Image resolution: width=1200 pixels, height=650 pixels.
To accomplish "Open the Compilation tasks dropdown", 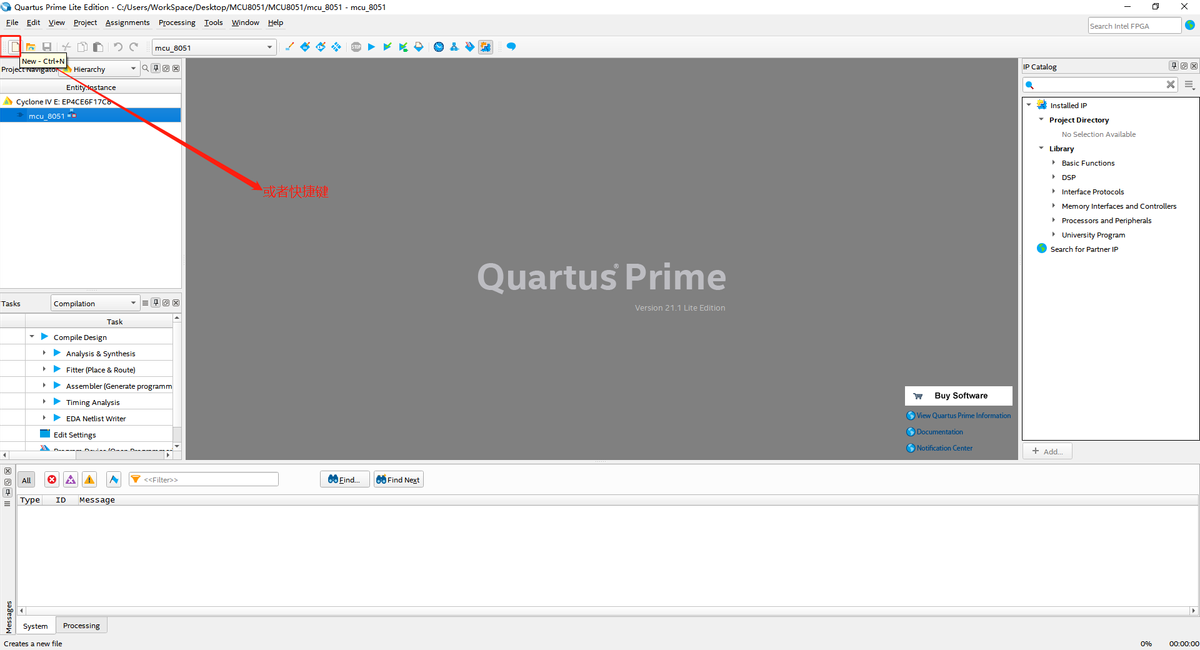I will [x=96, y=303].
